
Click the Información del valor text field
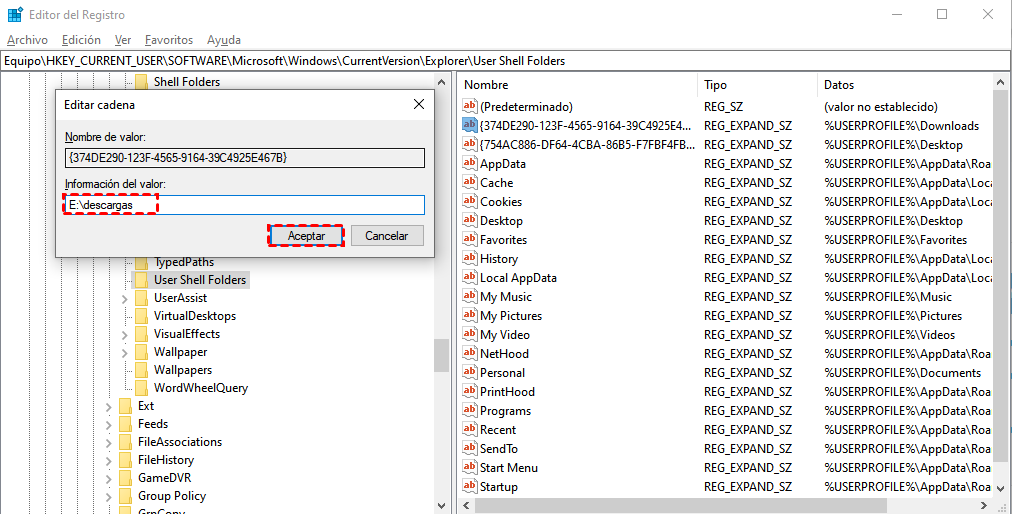[x=245, y=205]
